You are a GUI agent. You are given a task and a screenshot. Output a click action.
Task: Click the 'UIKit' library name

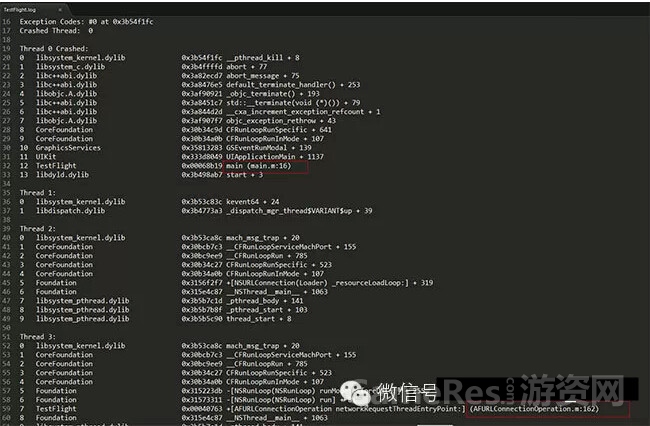click(x=46, y=157)
